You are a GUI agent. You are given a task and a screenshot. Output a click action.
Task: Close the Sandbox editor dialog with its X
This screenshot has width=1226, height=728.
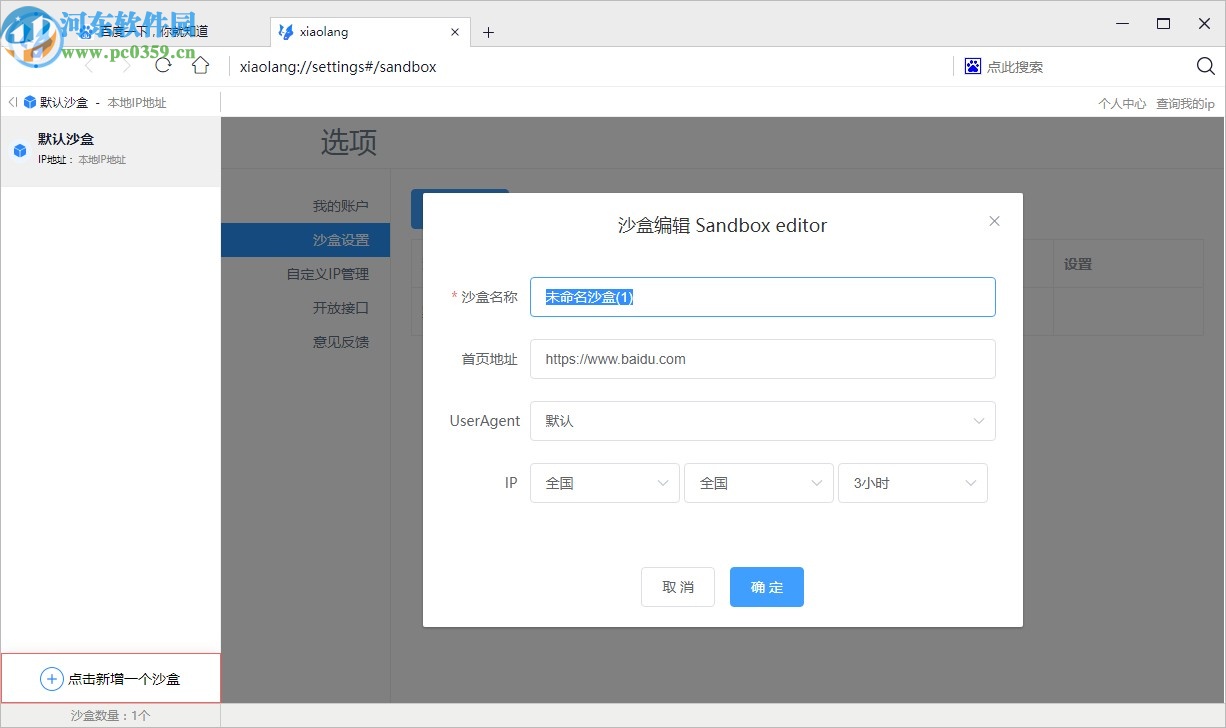pos(994,221)
